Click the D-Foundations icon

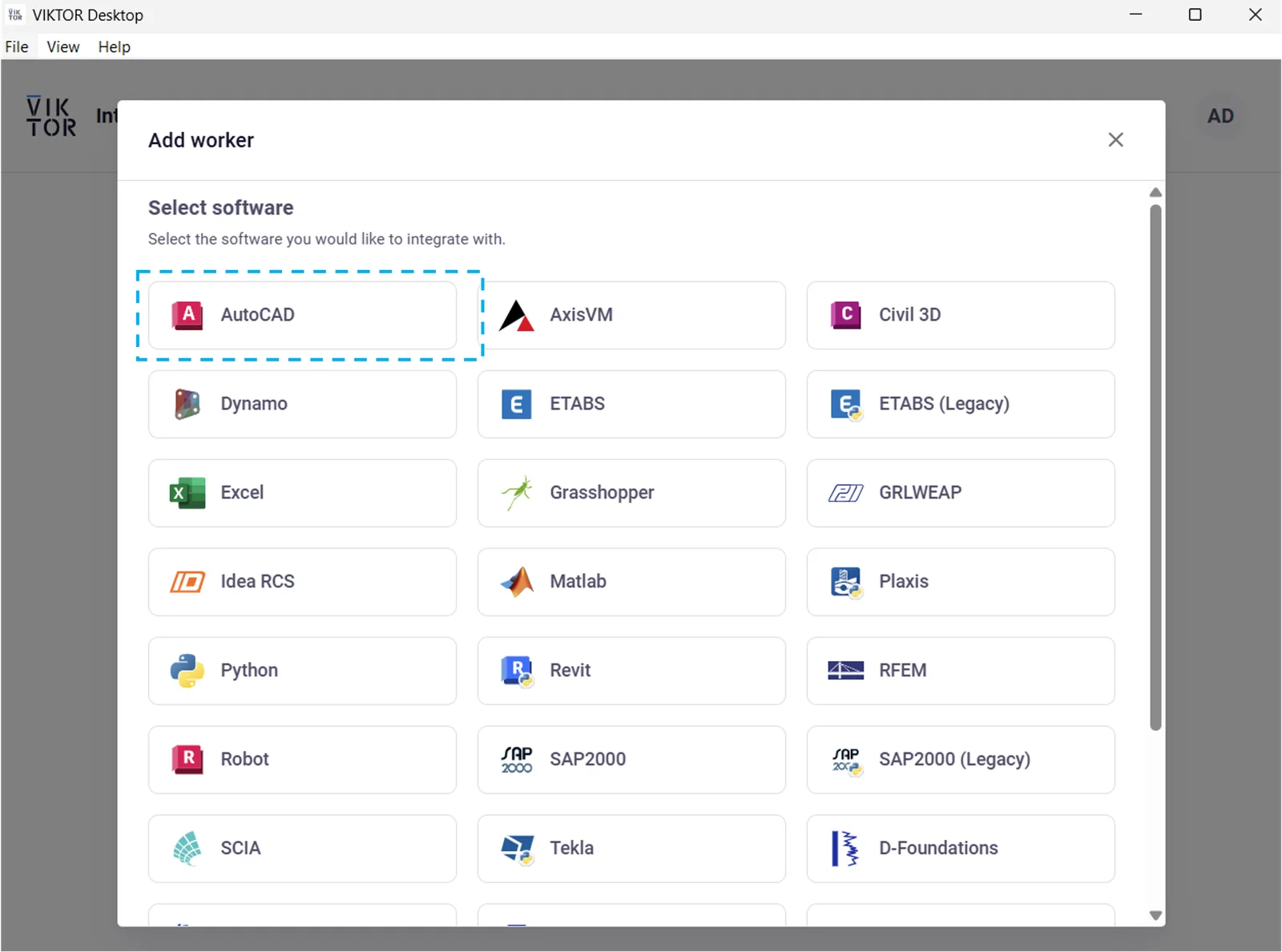(x=845, y=848)
